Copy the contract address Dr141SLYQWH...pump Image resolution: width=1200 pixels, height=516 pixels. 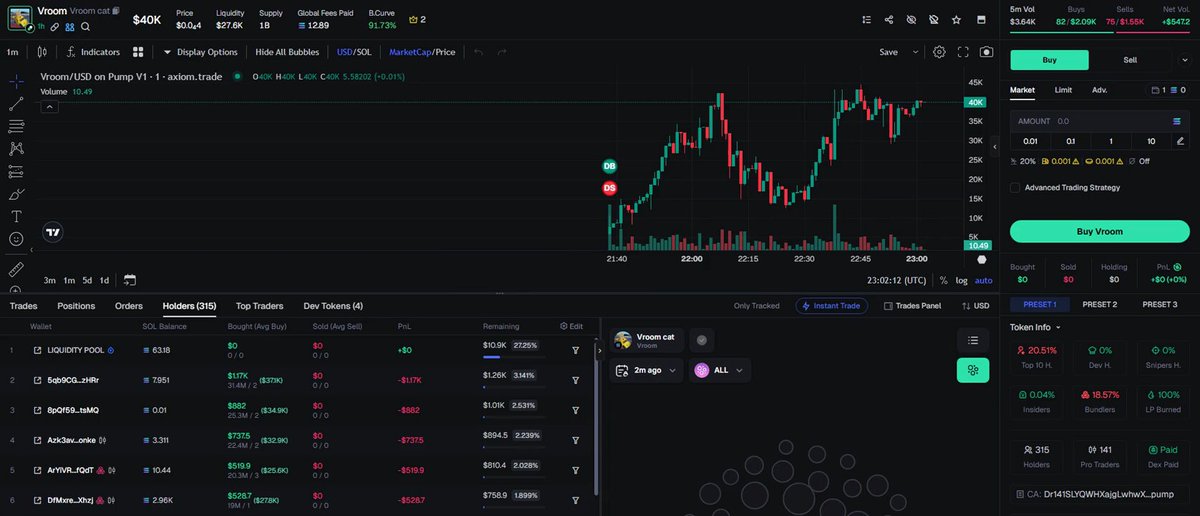[x=1098, y=494]
